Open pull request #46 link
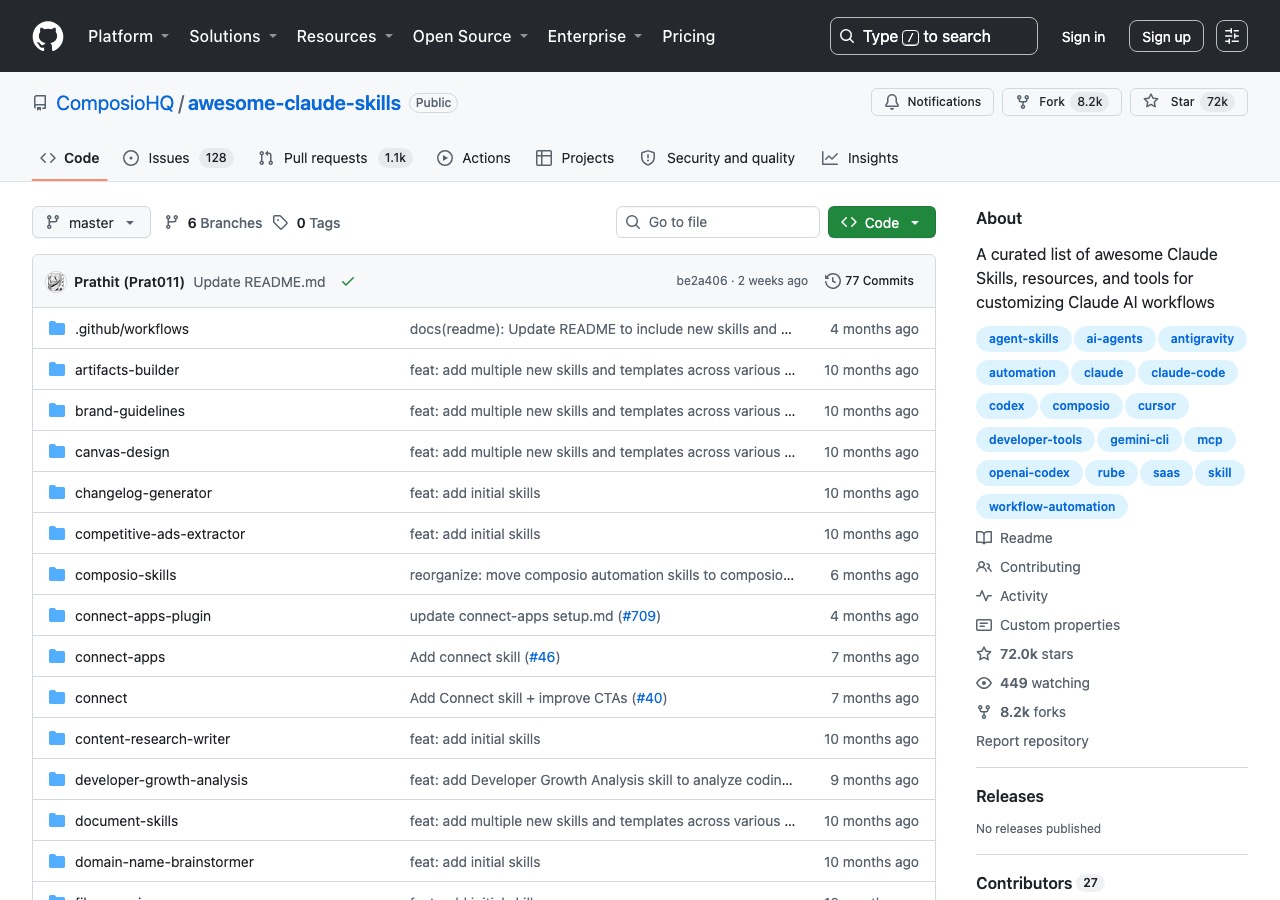Image resolution: width=1280 pixels, height=900 pixels. coord(542,657)
